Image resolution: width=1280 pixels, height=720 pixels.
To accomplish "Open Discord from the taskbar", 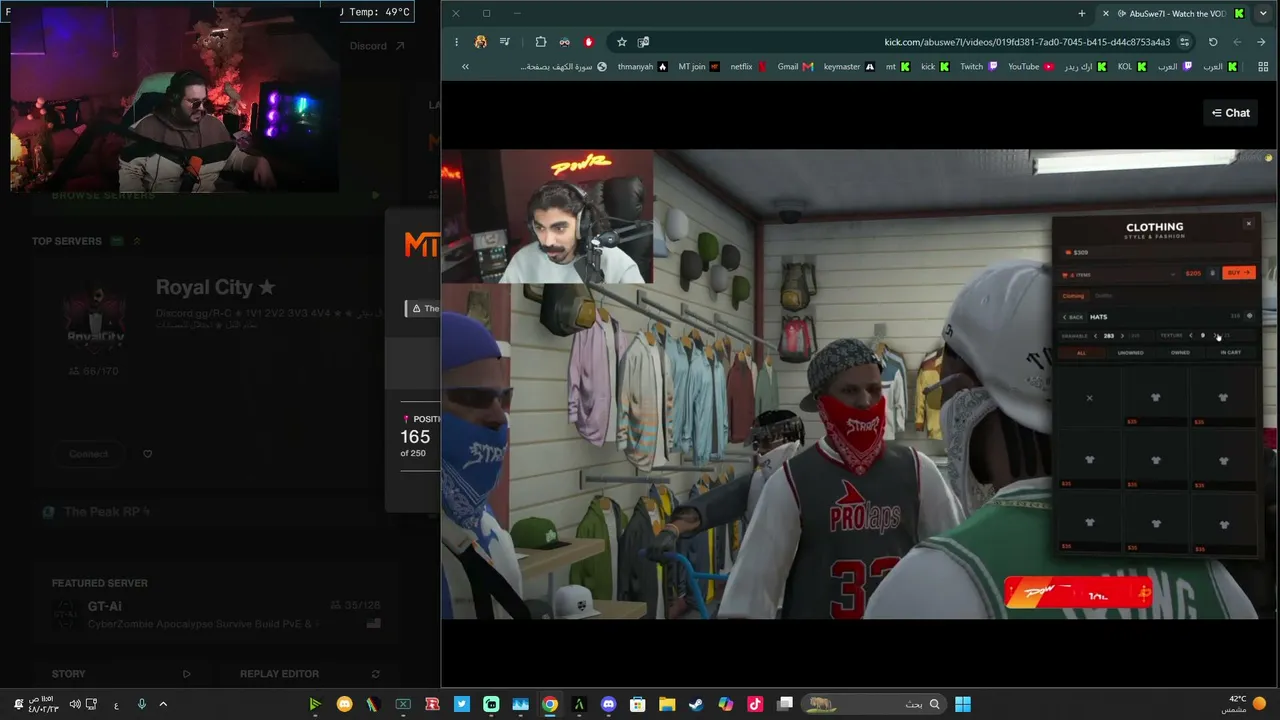I will pyautogui.click(x=608, y=704).
